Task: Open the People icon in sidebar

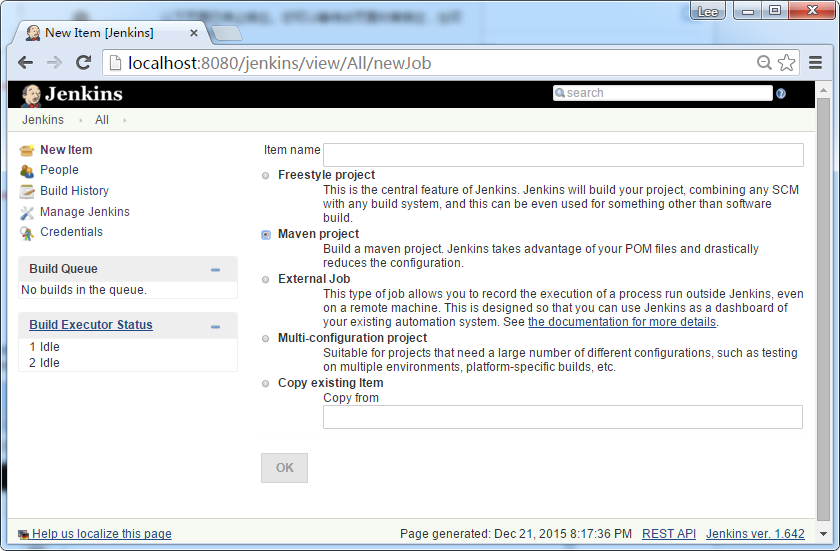Action: (x=27, y=171)
